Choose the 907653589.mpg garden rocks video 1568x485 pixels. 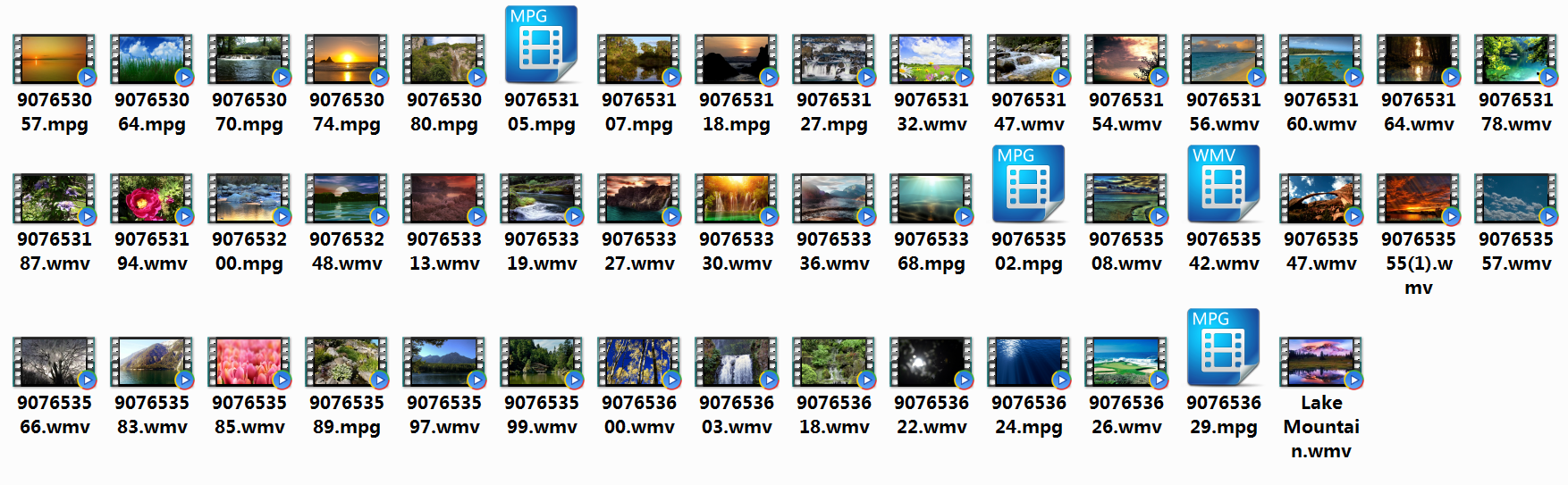pos(347,362)
